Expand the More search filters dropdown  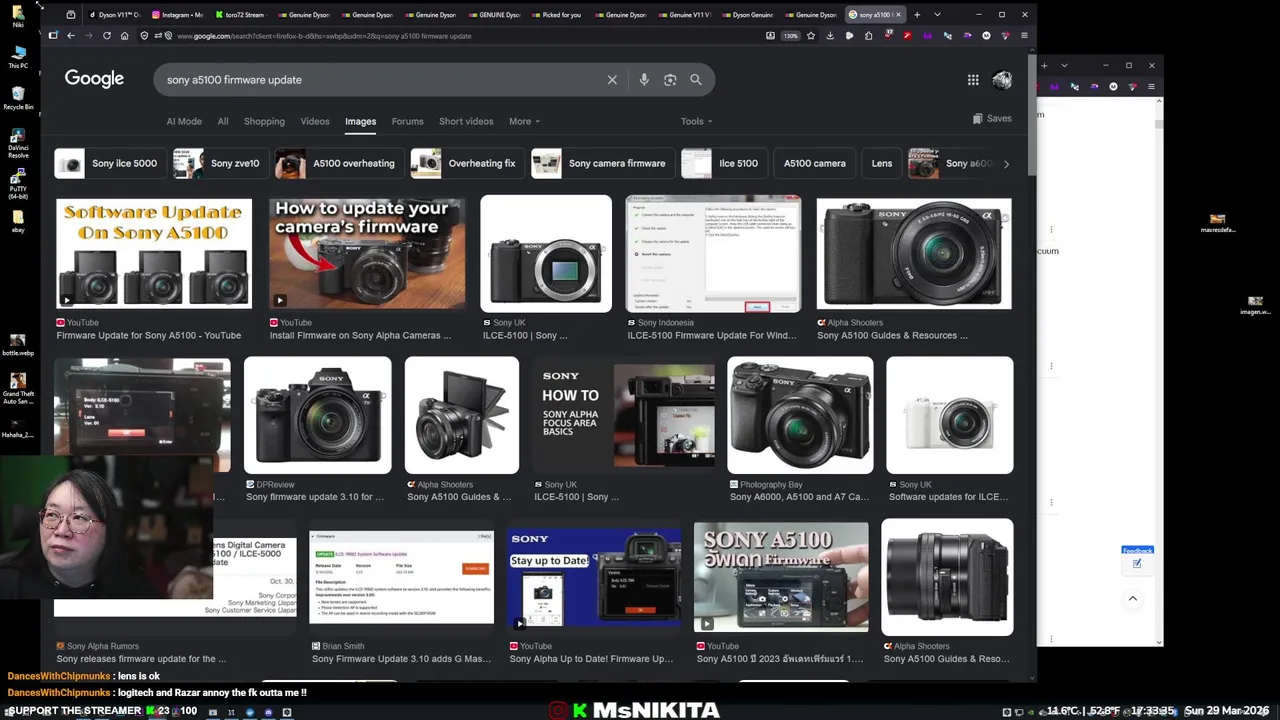point(524,121)
